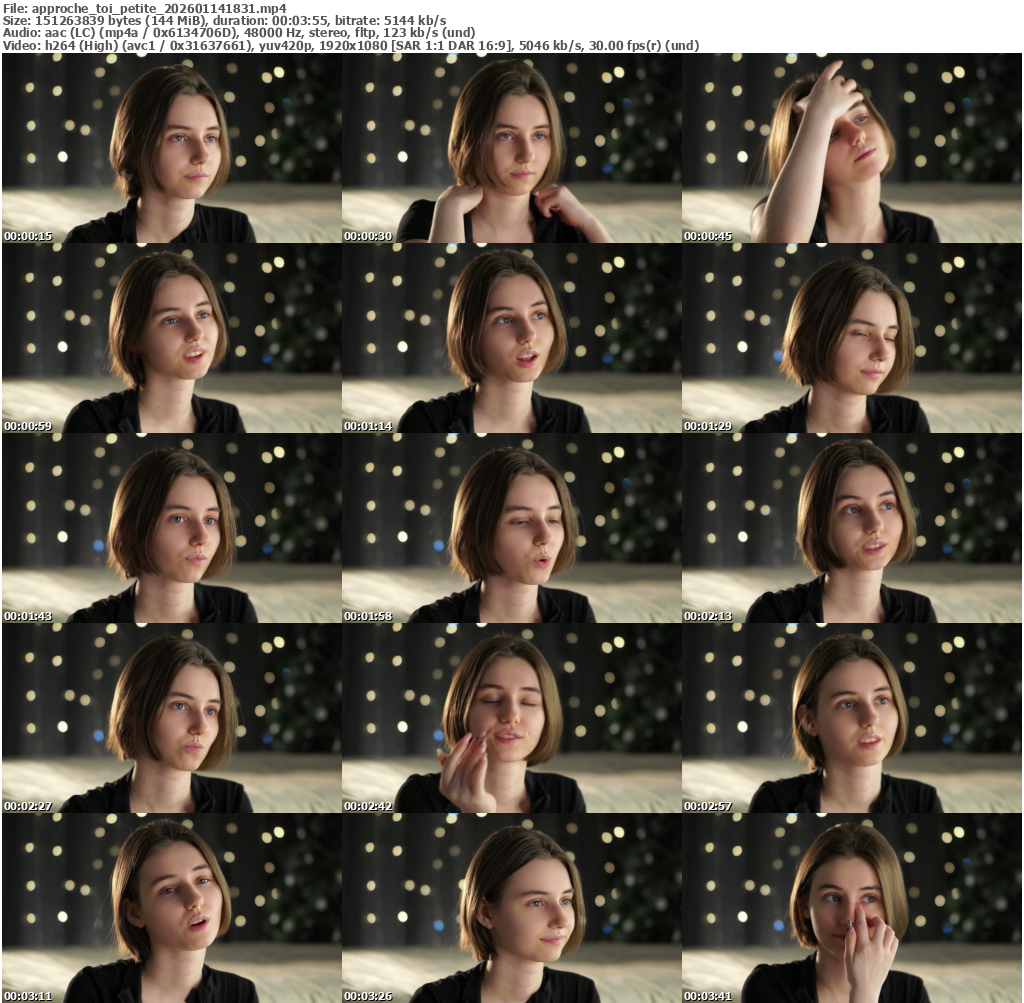Click the 00:00:45 frame with hand on forehead
Image resolution: width=1024 pixels, height=1003 pixels.
[851, 148]
